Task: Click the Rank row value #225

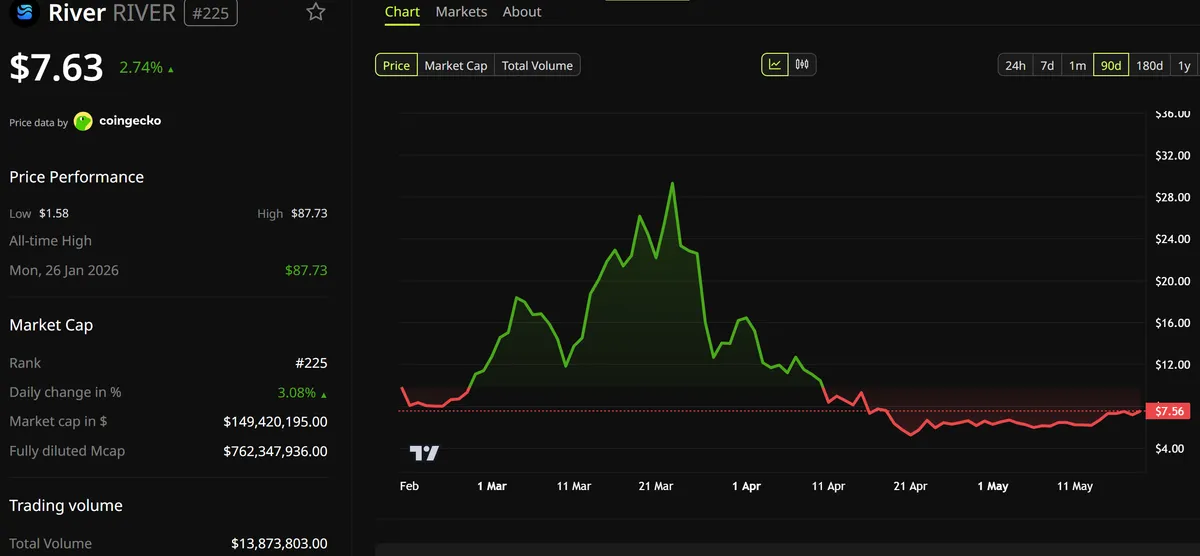Action: coord(311,363)
